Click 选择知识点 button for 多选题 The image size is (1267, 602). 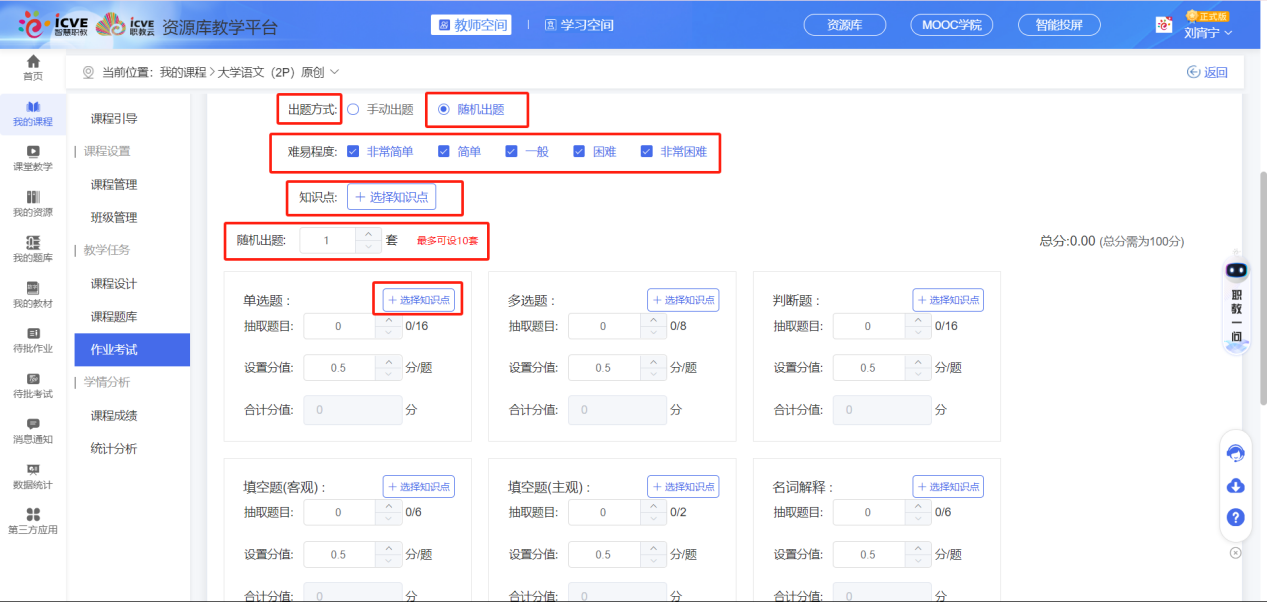tap(683, 300)
